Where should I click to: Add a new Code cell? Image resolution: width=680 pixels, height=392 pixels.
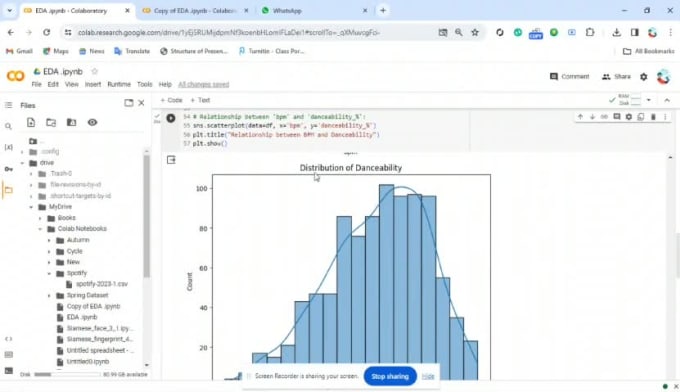171,100
